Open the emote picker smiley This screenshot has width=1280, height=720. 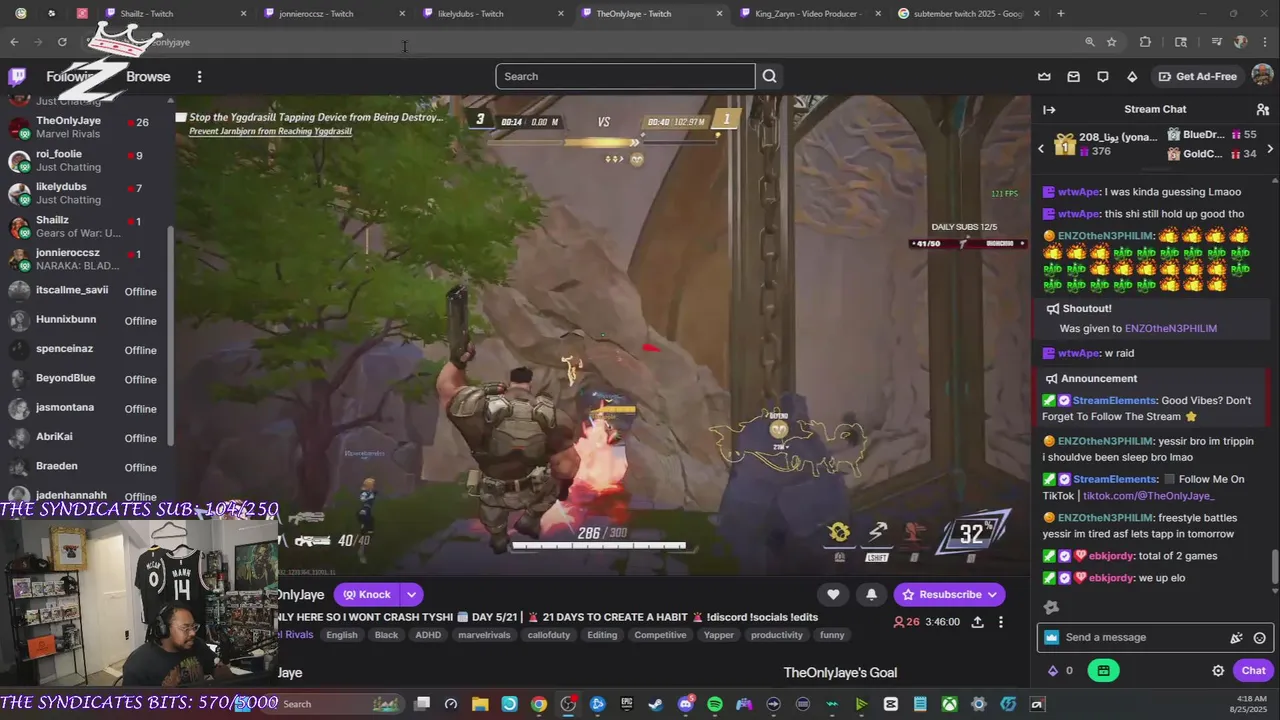point(1259,637)
